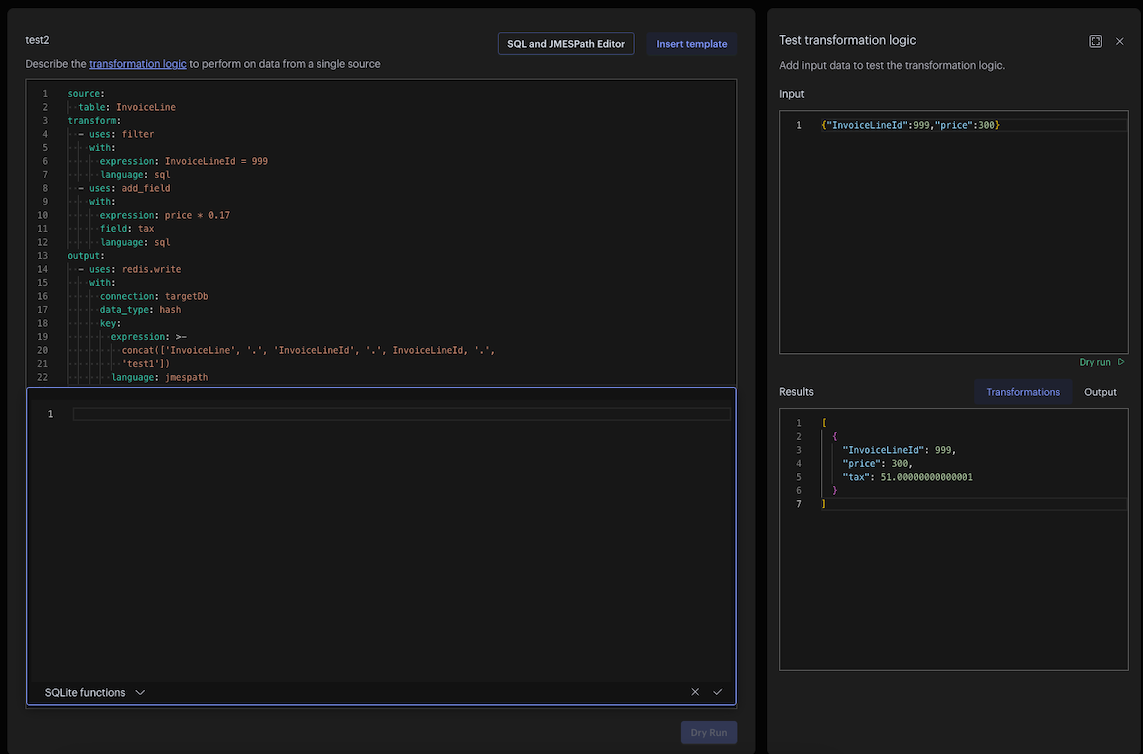Apply the expression with the checkmark icon

718,692
